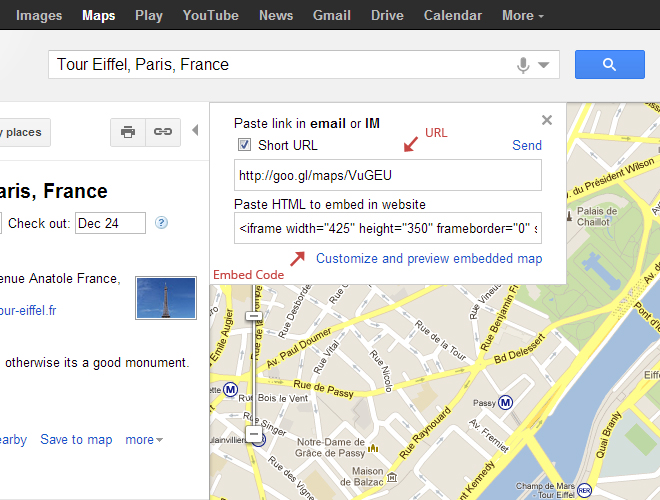Click Save to map link

pyautogui.click(x=76, y=440)
